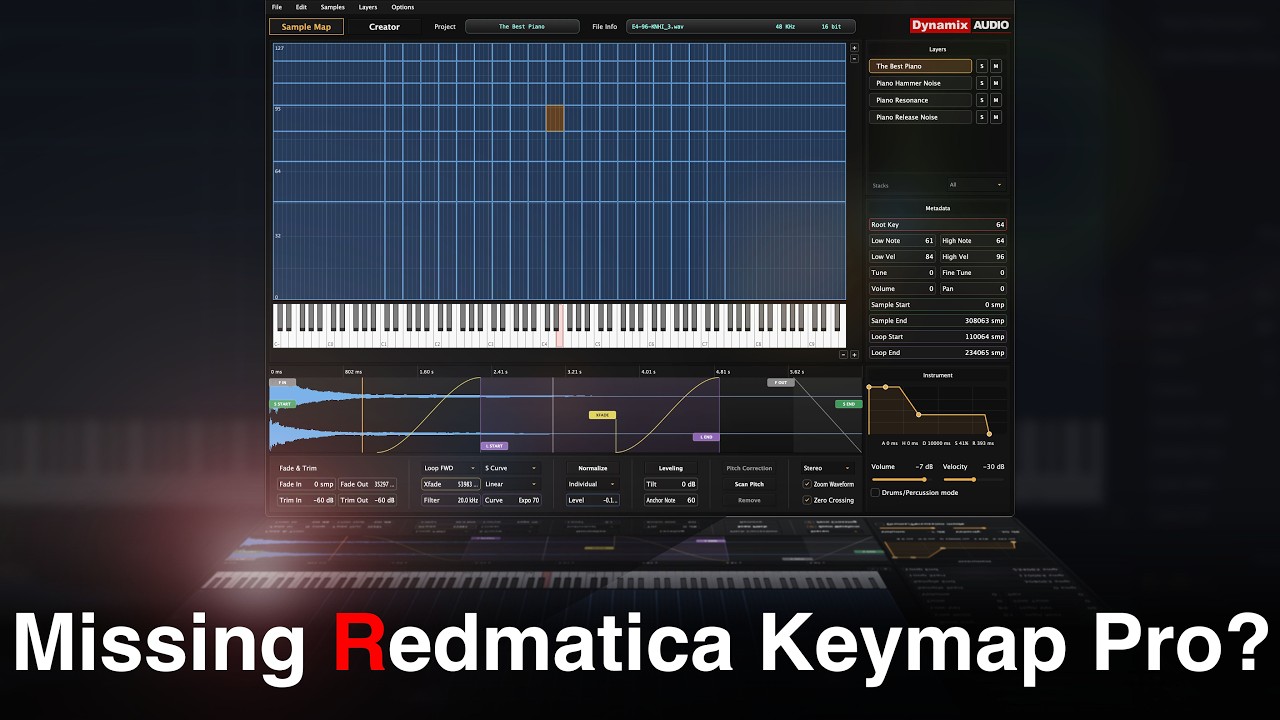Click the Scan Pitch button
Screen dimensions: 1280x720
pyautogui.click(x=749, y=484)
